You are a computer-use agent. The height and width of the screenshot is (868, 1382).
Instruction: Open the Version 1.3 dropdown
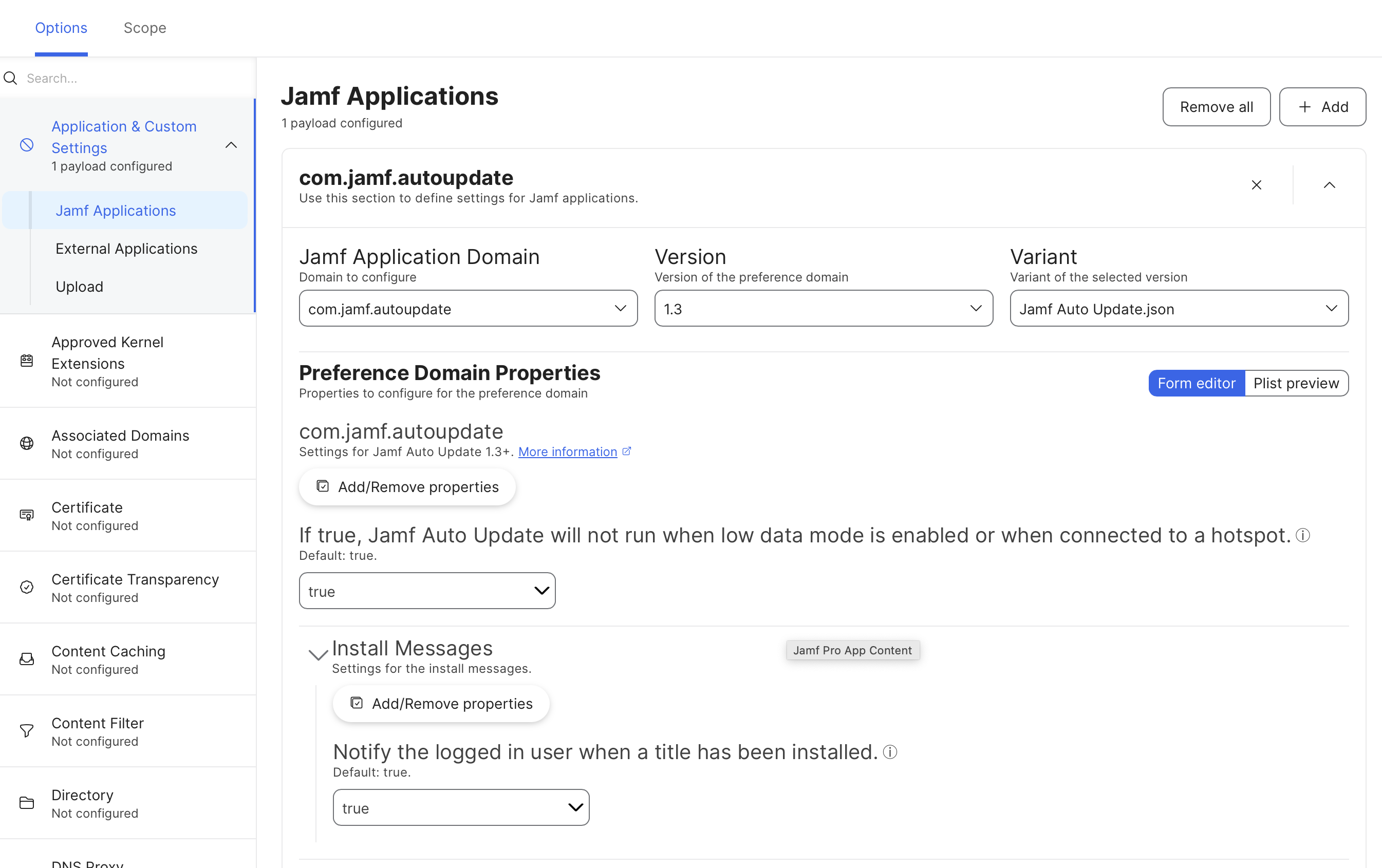tap(824, 309)
